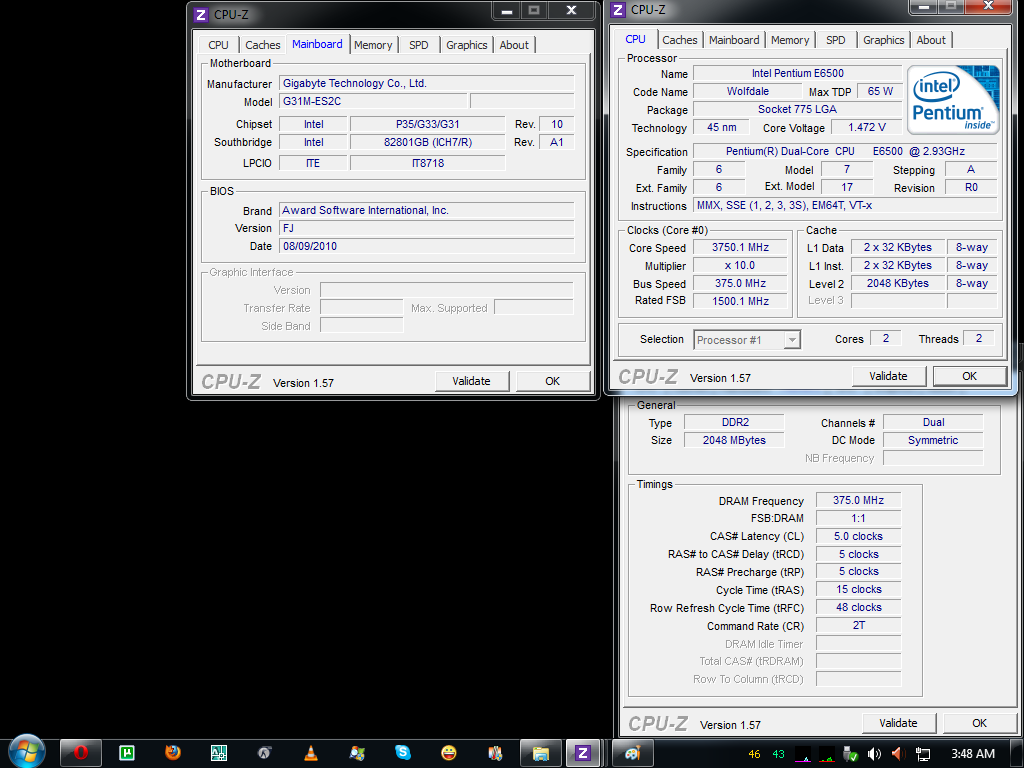Screen dimensions: 1024x768
Task: Open the Paint palette taskbar icon
Action: point(632,753)
